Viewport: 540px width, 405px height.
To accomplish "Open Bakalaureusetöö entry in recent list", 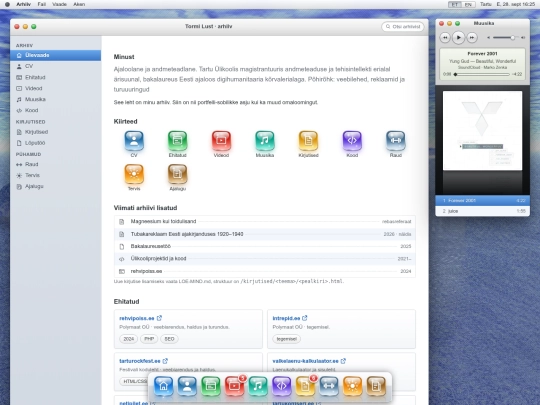I will point(264,246).
